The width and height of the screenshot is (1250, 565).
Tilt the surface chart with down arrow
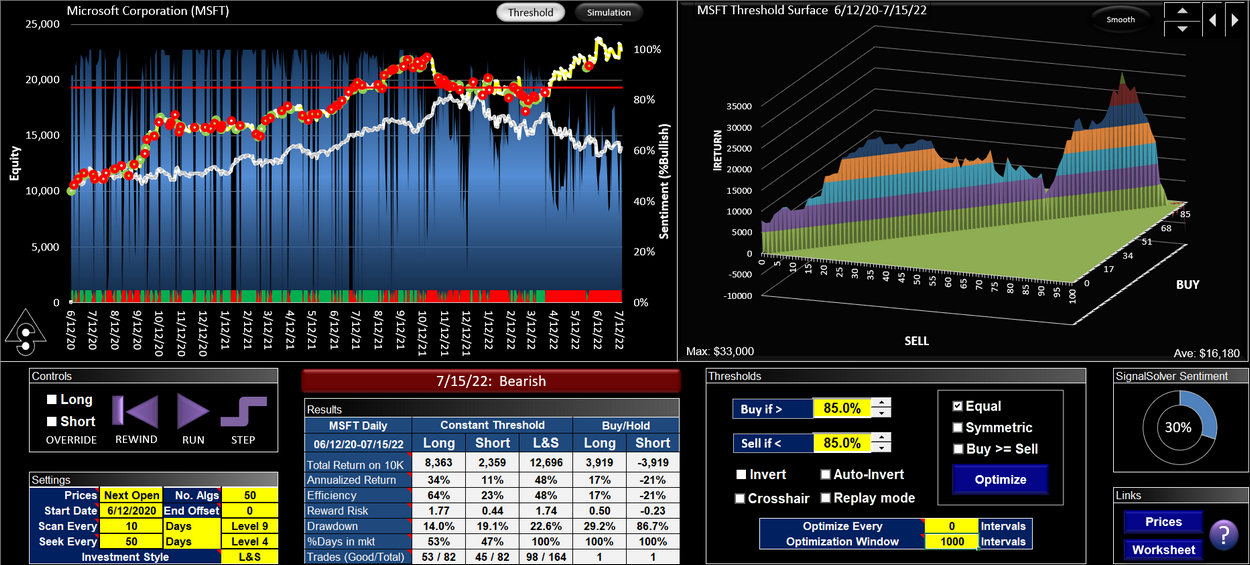tap(1182, 28)
